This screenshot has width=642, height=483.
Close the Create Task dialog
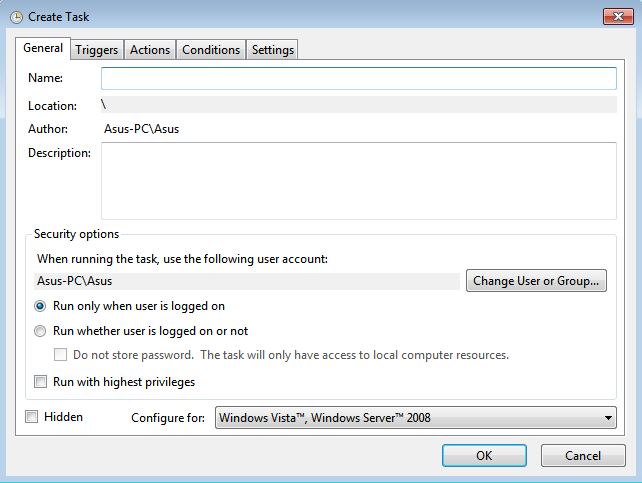click(x=618, y=16)
